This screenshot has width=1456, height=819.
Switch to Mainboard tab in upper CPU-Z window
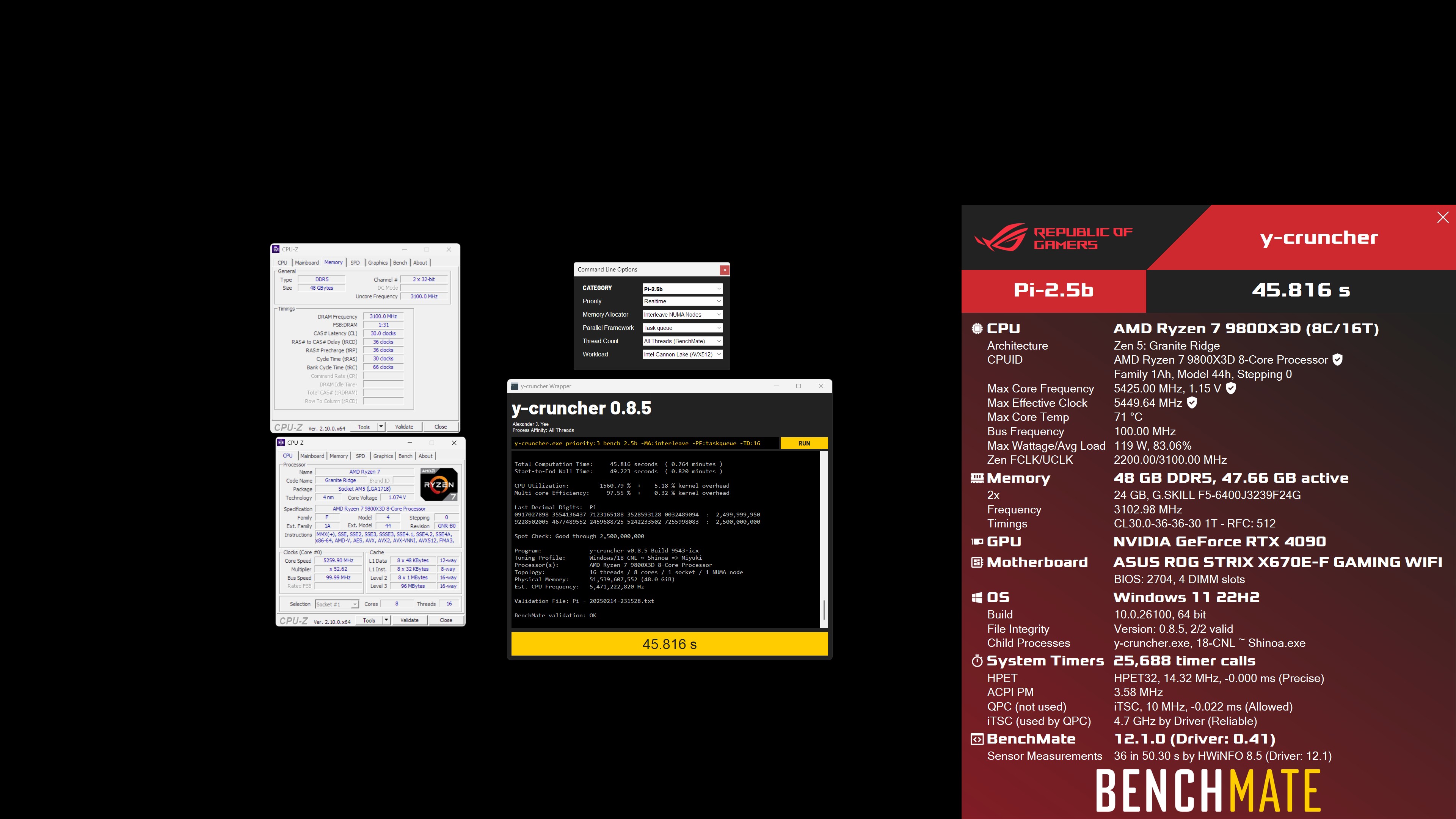tap(307, 263)
